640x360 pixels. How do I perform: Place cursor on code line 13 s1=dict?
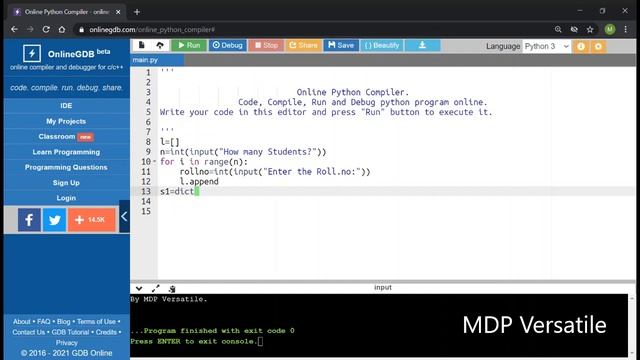tap(177, 191)
